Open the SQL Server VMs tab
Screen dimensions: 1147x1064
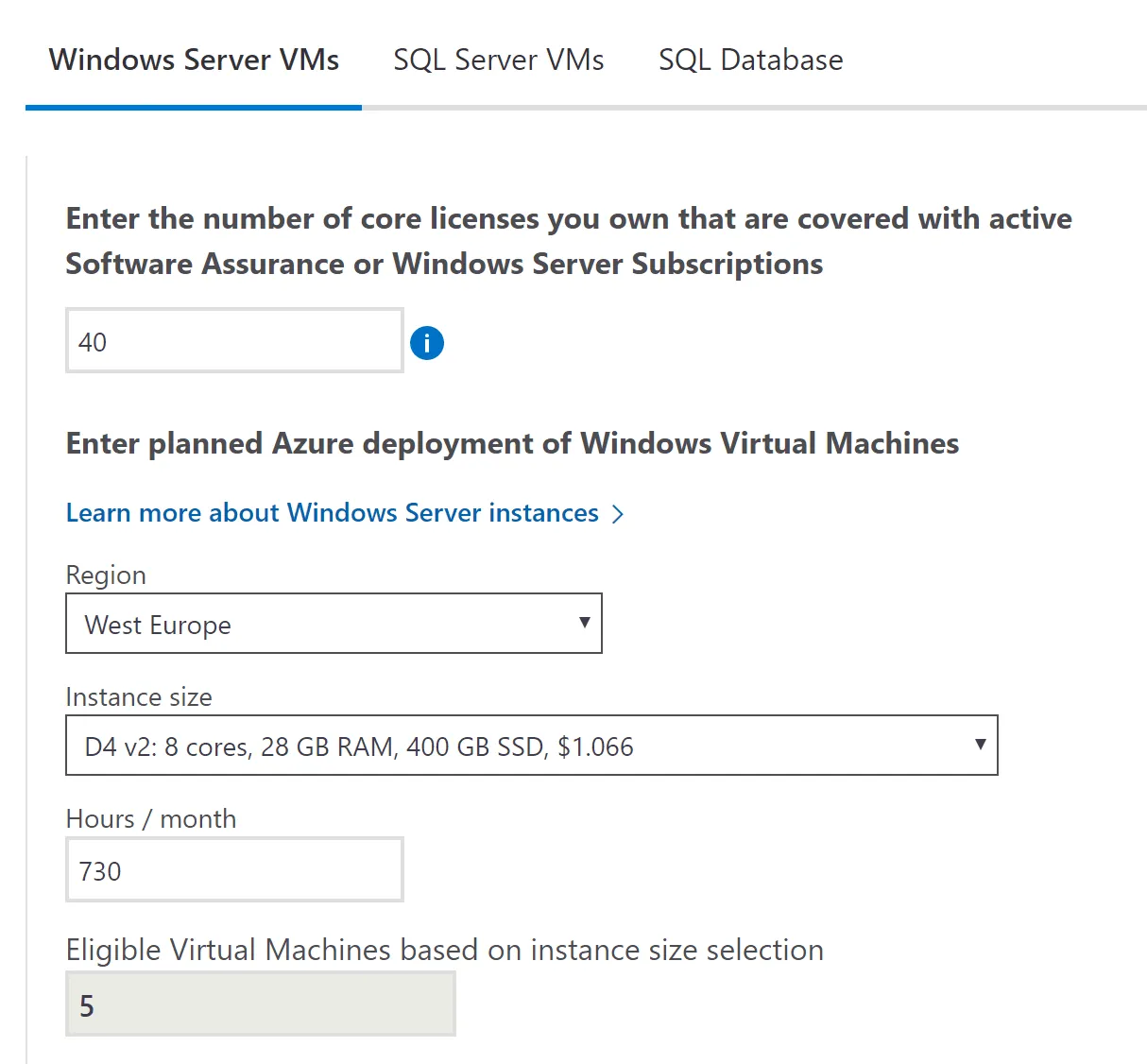tap(499, 60)
